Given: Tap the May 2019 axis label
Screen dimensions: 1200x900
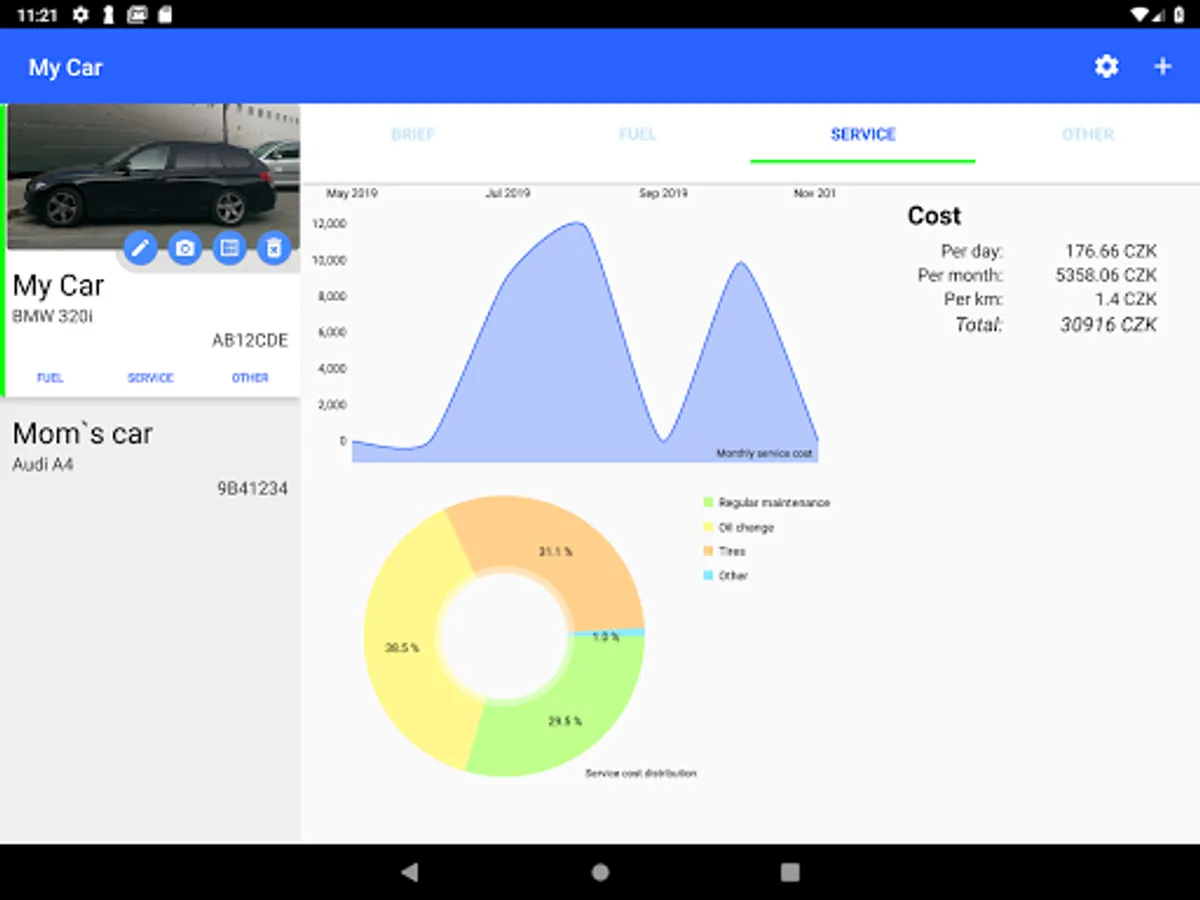Looking at the screenshot, I should coord(352,193).
